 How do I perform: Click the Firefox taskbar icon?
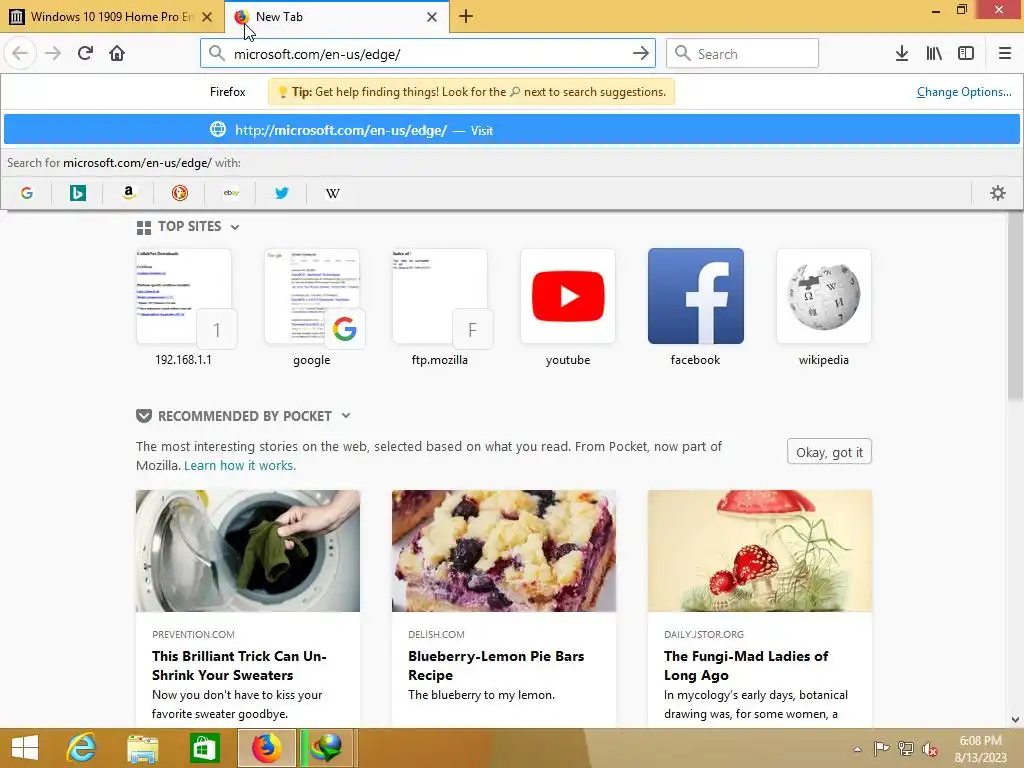click(x=266, y=748)
